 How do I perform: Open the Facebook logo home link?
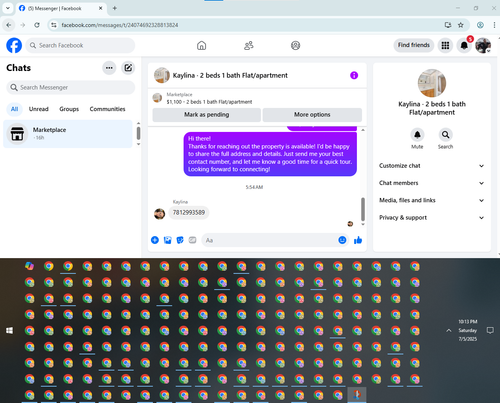(14, 45)
